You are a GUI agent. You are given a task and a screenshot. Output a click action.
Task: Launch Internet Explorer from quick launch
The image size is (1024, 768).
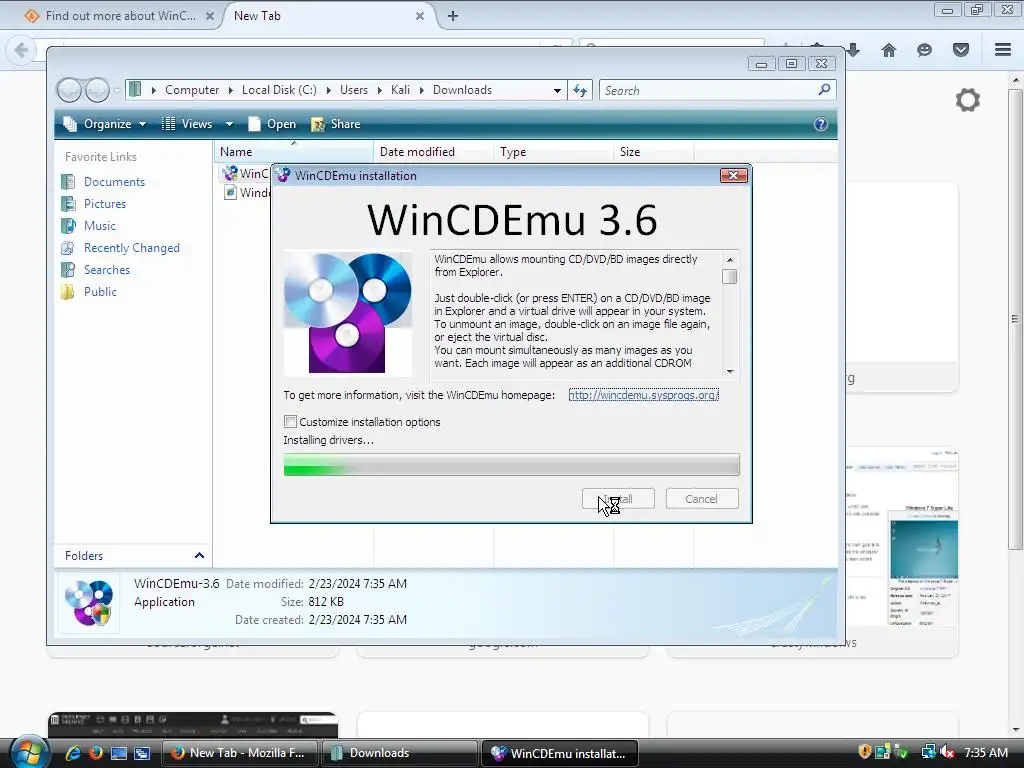pos(72,752)
